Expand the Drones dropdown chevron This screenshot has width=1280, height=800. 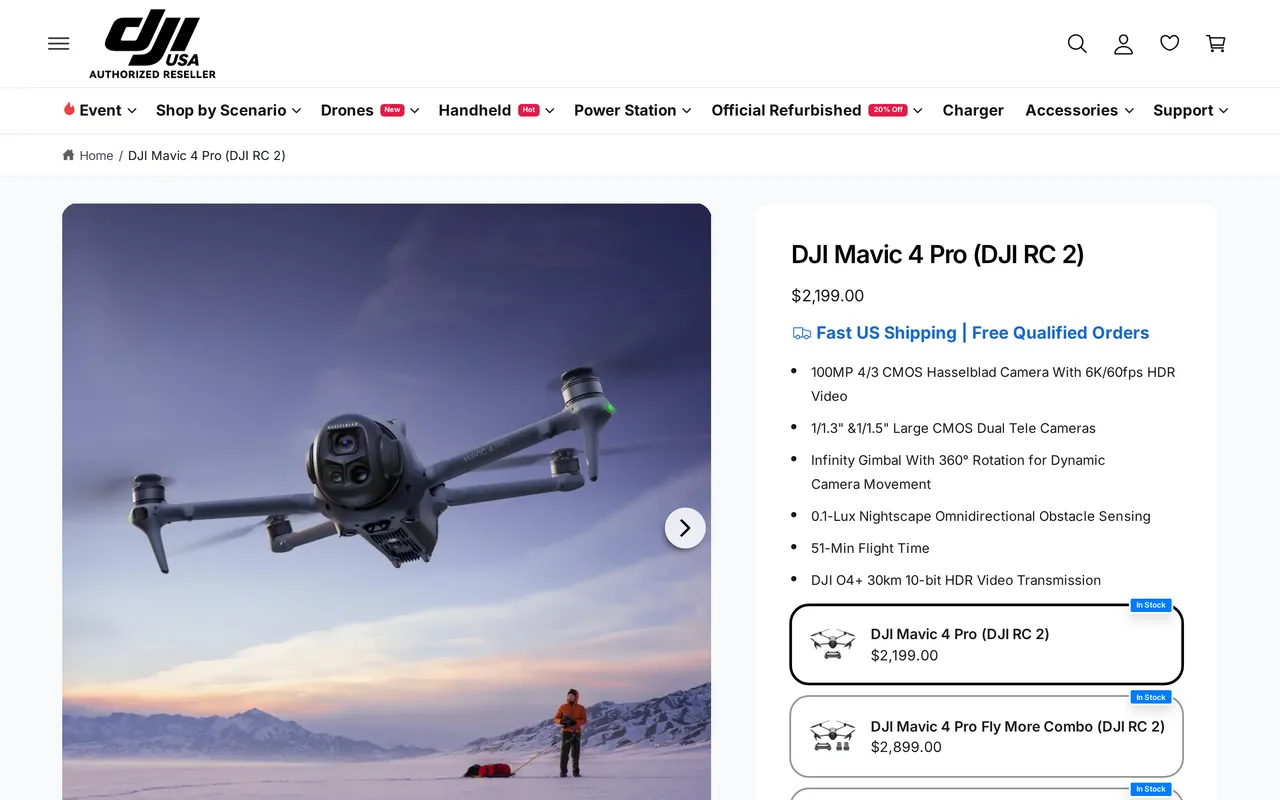click(414, 111)
